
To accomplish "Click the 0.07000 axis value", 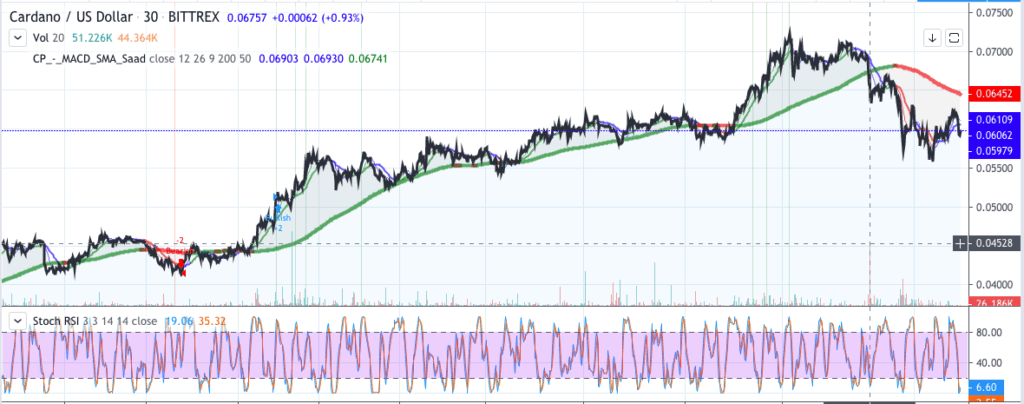I will 995,52.
